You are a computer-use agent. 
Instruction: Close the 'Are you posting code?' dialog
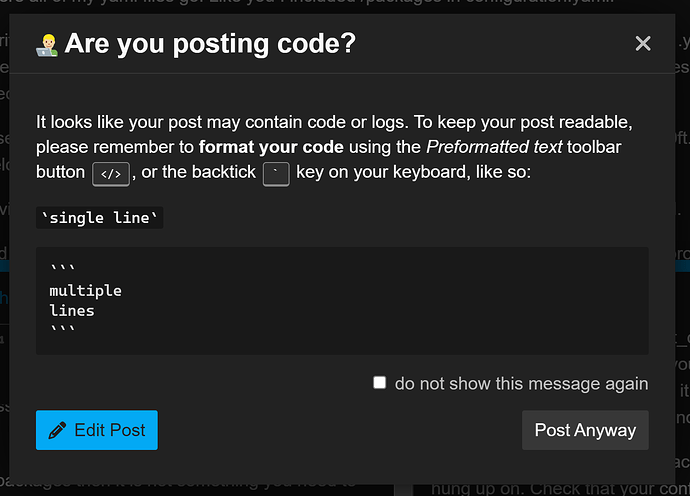pos(643,43)
